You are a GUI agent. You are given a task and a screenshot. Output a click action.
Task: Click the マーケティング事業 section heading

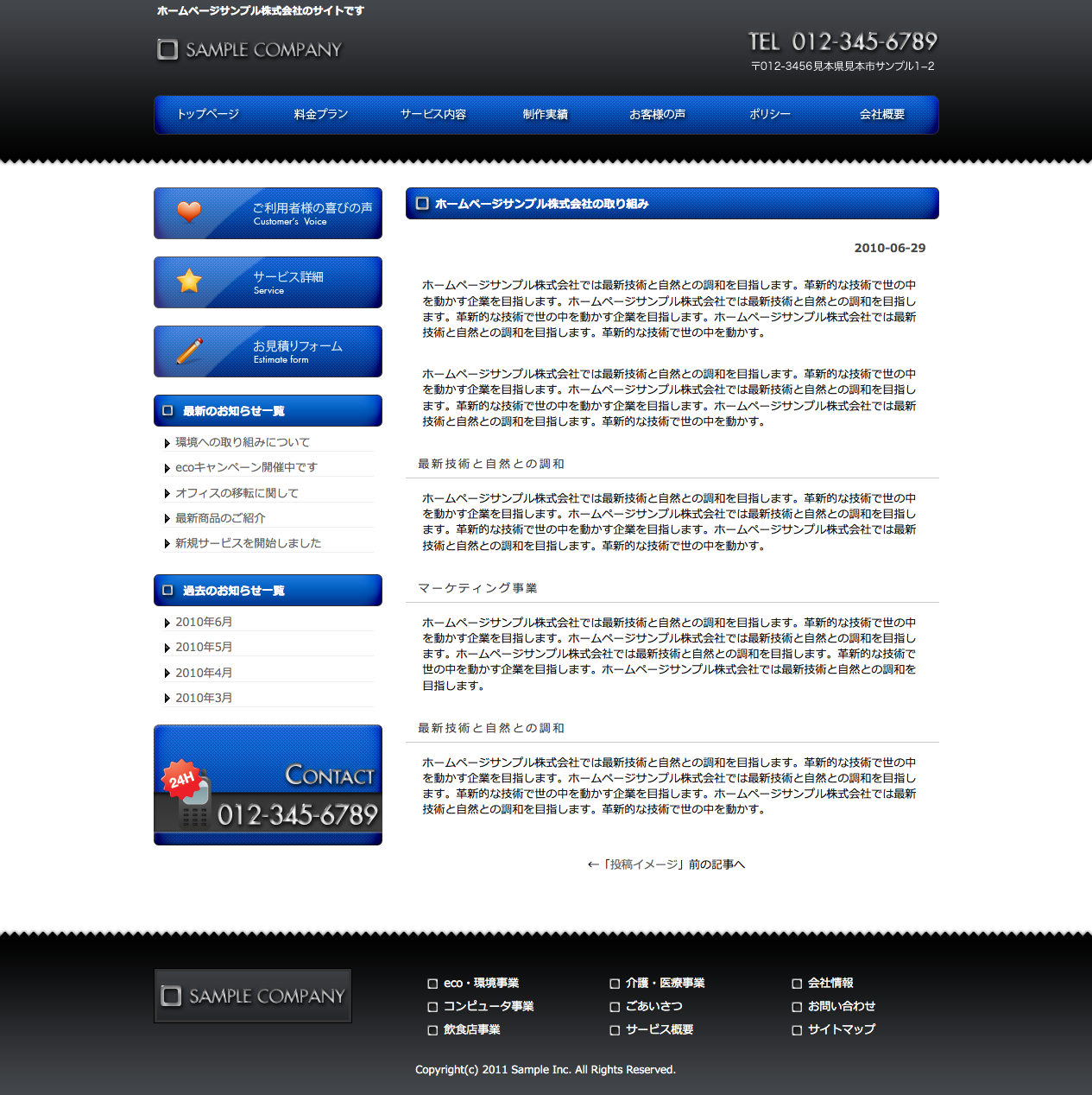click(x=477, y=588)
